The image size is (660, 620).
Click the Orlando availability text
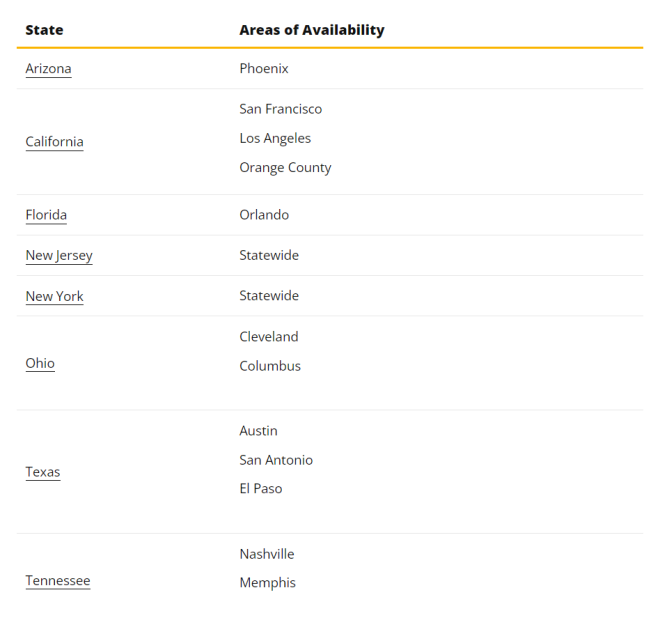coord(264,215)
